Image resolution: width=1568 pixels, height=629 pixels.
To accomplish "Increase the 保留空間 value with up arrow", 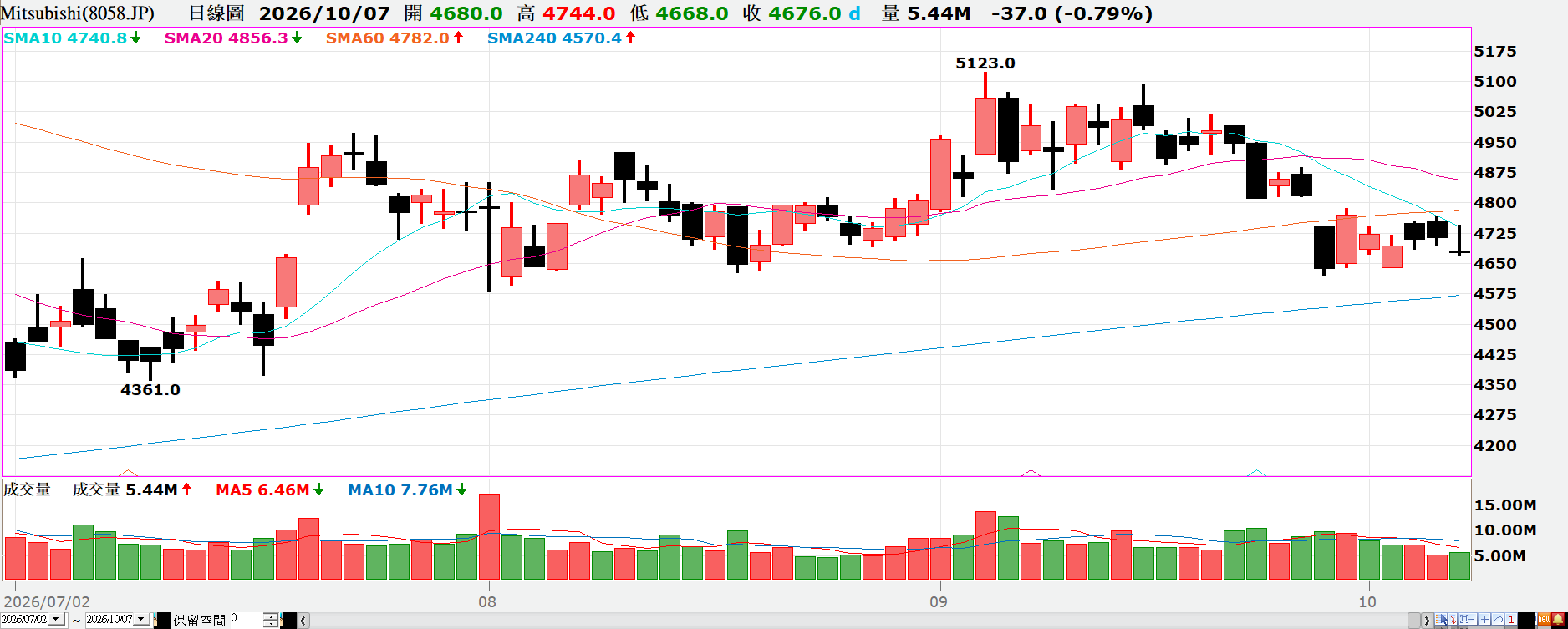I will 271,616.
